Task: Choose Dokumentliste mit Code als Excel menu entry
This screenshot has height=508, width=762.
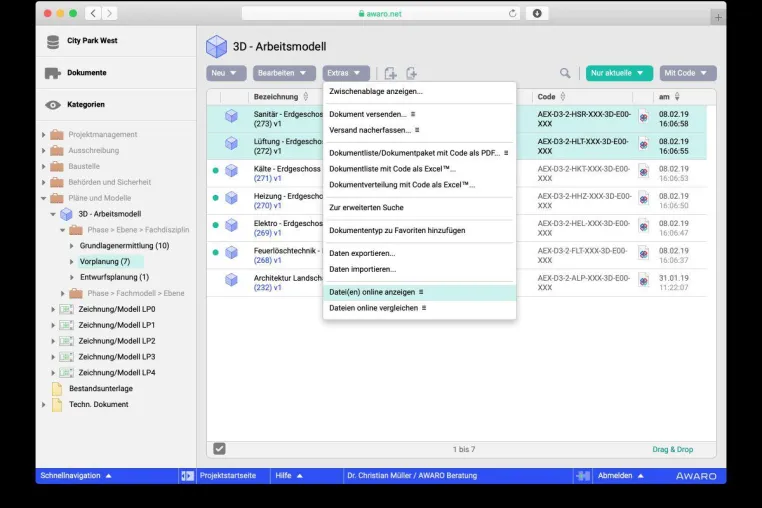Action: pyautogui.click(x=419, y=169)
